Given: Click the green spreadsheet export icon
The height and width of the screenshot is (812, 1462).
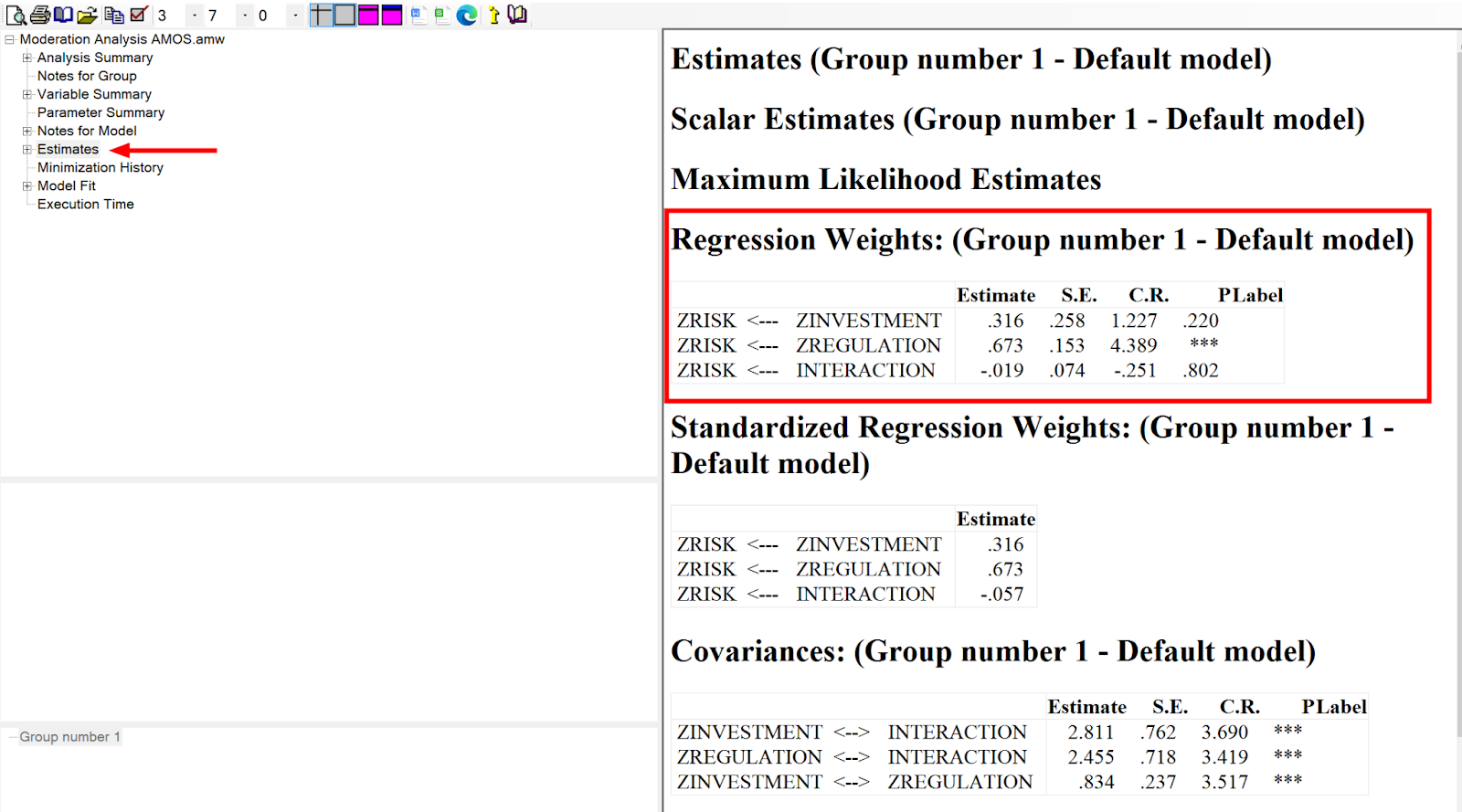Looking at the screenshot, I should coord(442,15).
